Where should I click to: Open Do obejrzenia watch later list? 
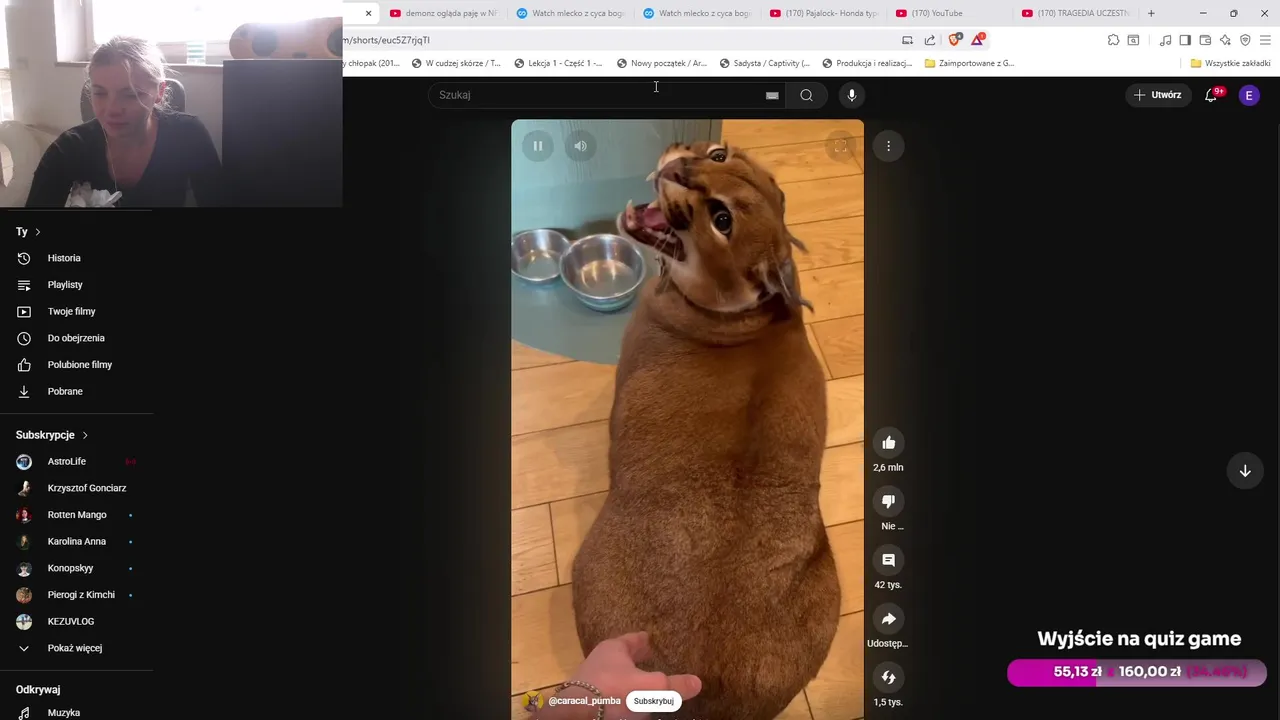point(77,338)
